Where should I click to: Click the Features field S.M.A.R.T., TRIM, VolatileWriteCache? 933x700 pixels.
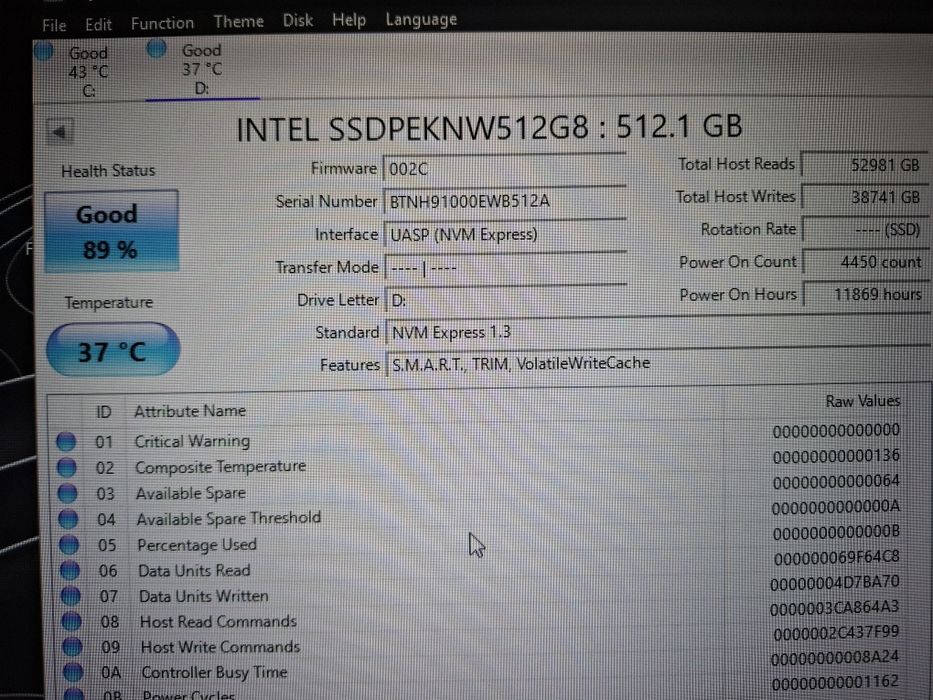click(x=658, y=363)
